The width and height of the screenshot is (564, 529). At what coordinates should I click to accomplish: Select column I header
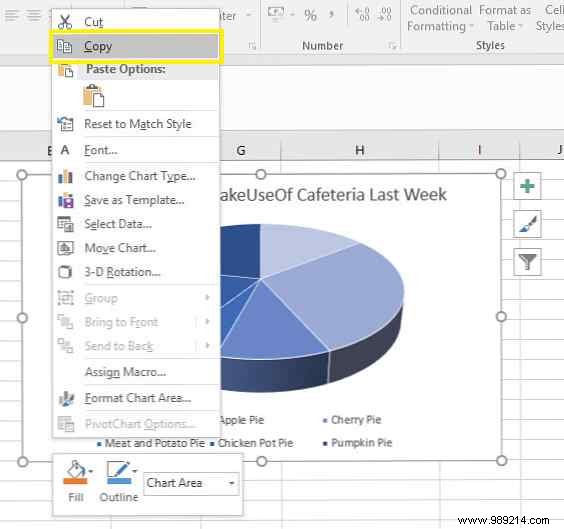pos(479,150)
